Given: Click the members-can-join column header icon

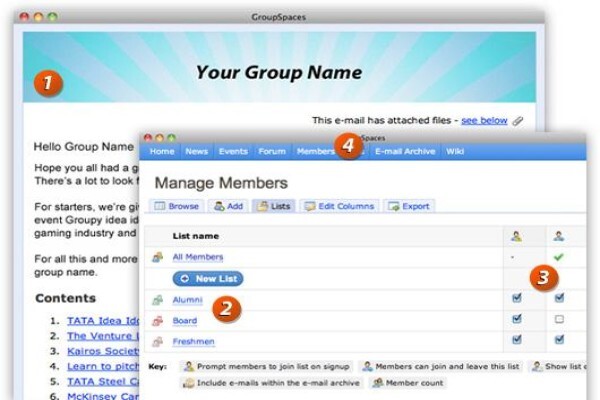Looking at the screenshot, I should tap(559, 237).
